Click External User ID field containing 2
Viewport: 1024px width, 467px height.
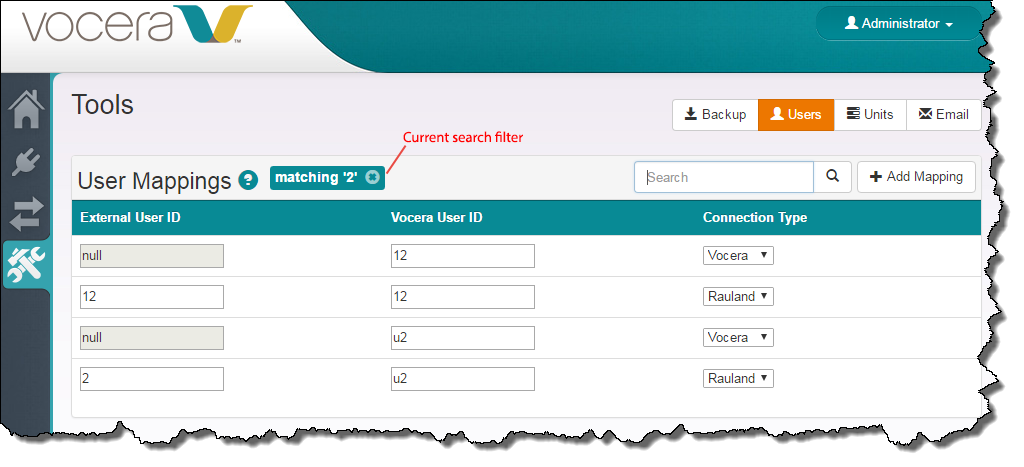(152, 379)
